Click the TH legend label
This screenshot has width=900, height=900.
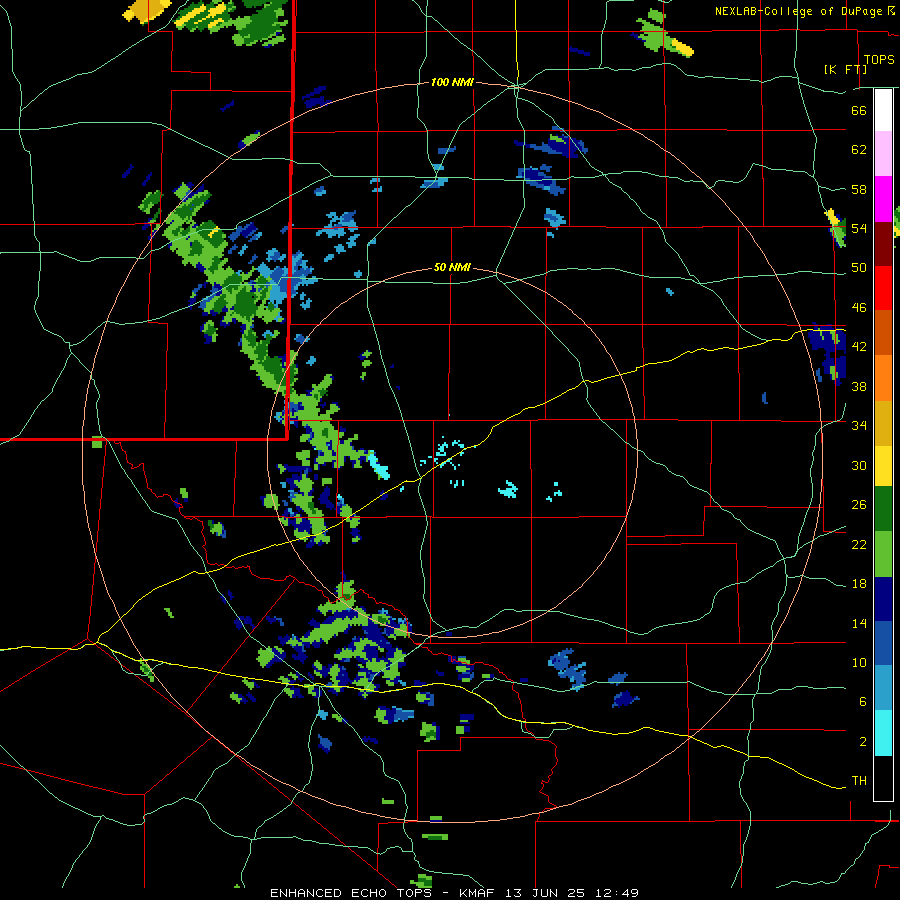[x=859, y=781]
